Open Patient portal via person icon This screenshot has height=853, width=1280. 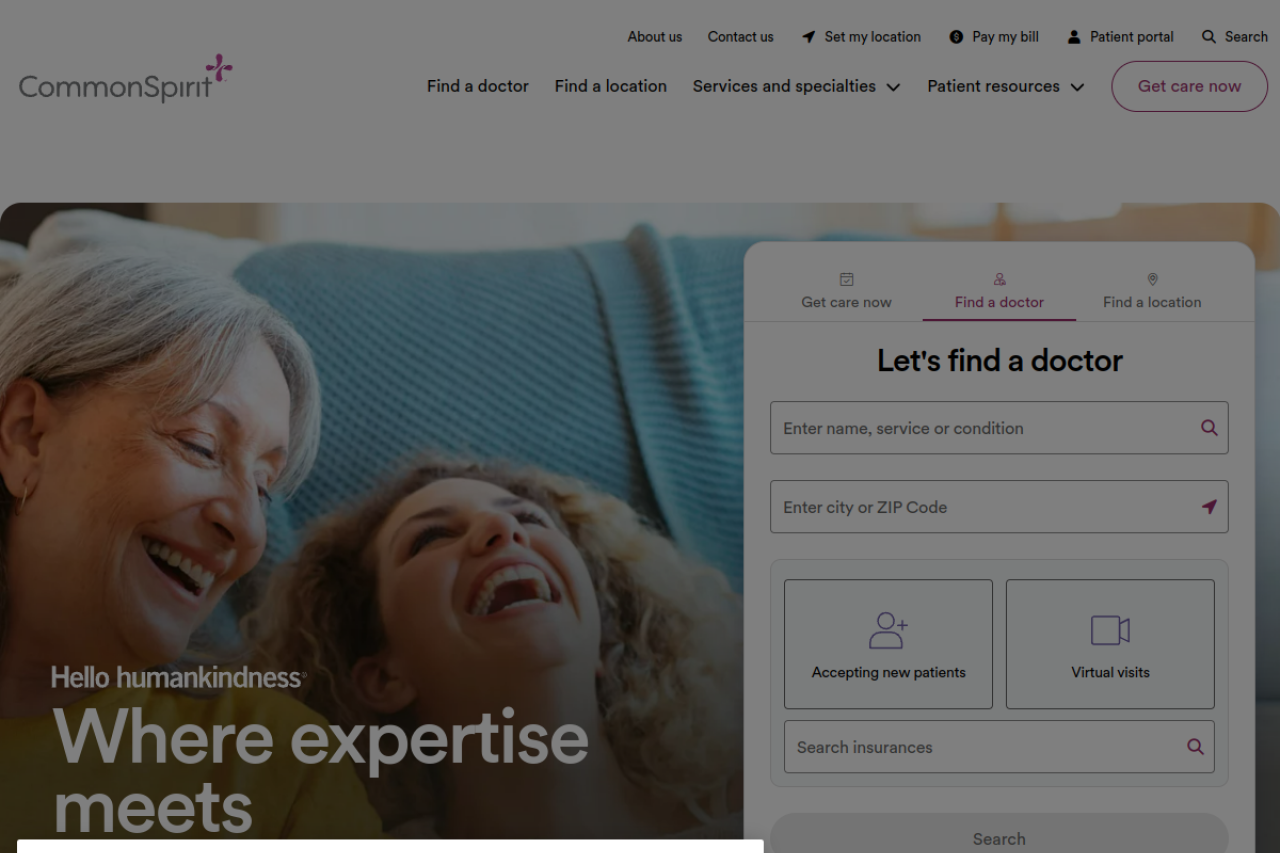coord(1074,37)
